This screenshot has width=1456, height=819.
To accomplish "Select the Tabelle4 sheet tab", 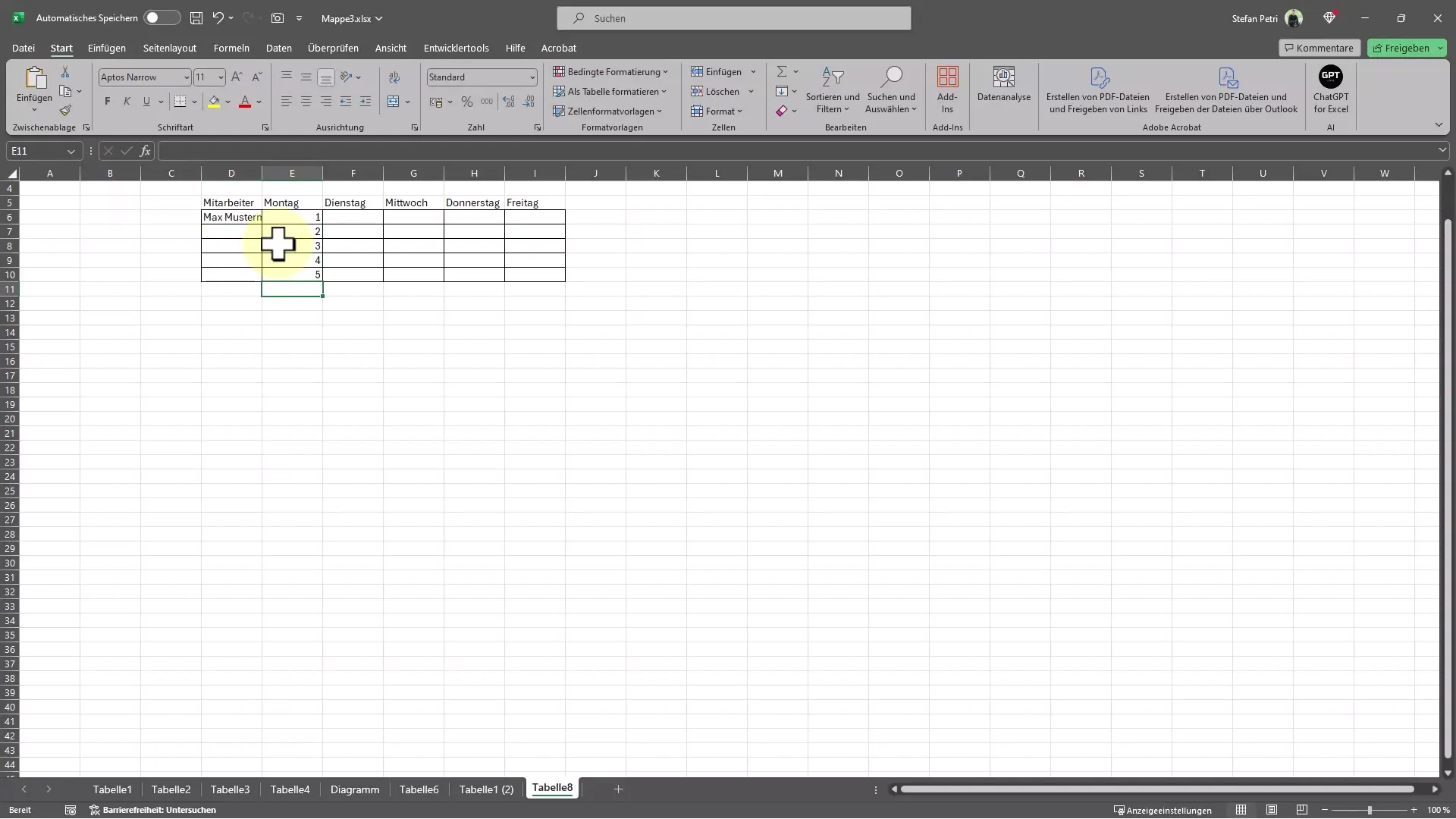I will pos(289,788).
